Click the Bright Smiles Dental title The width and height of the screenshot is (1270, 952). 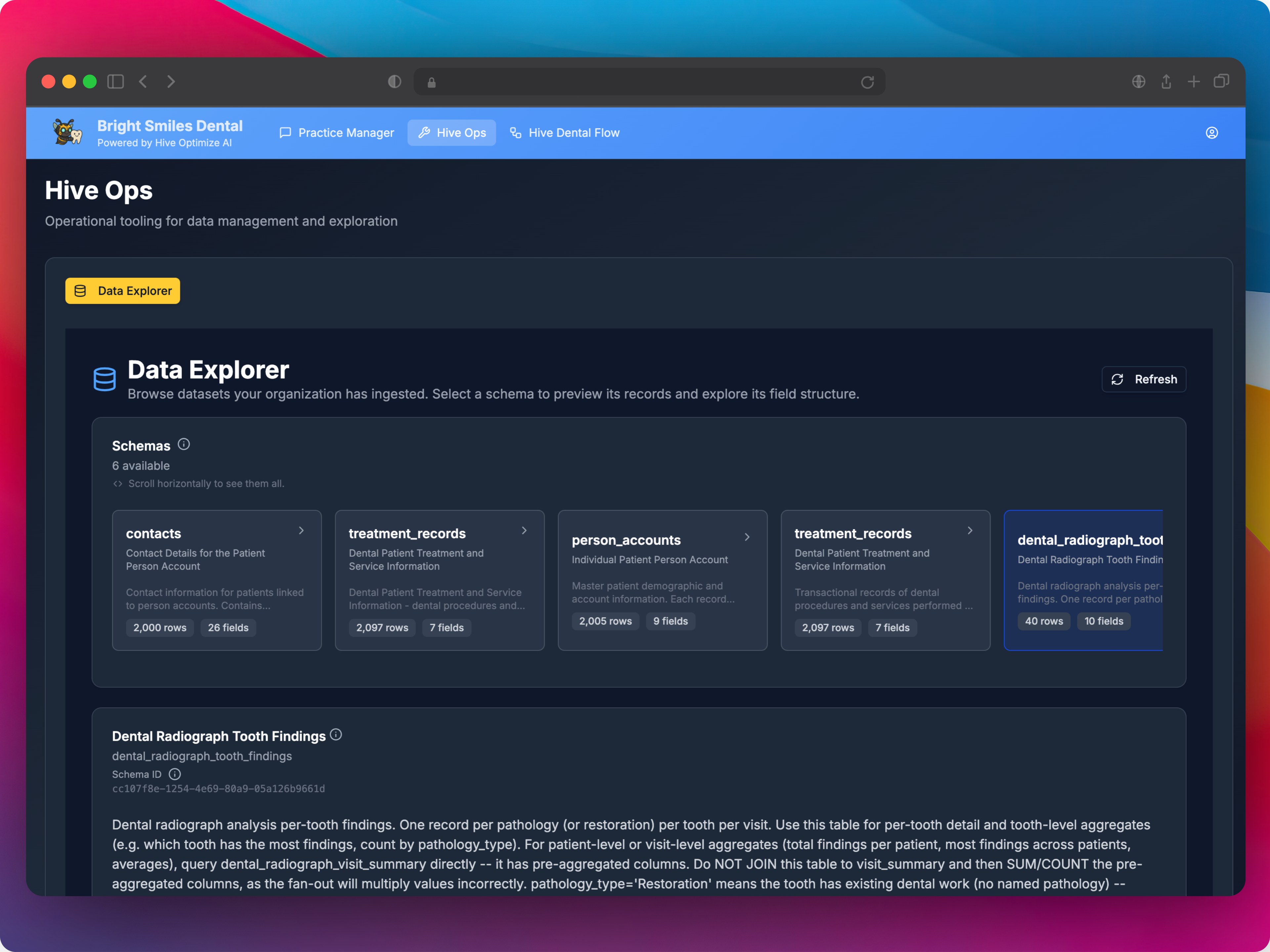pos(170,126)
